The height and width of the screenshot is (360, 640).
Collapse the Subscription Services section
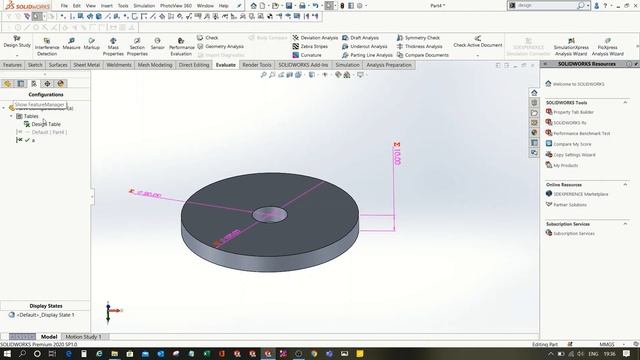click(625, 224)
